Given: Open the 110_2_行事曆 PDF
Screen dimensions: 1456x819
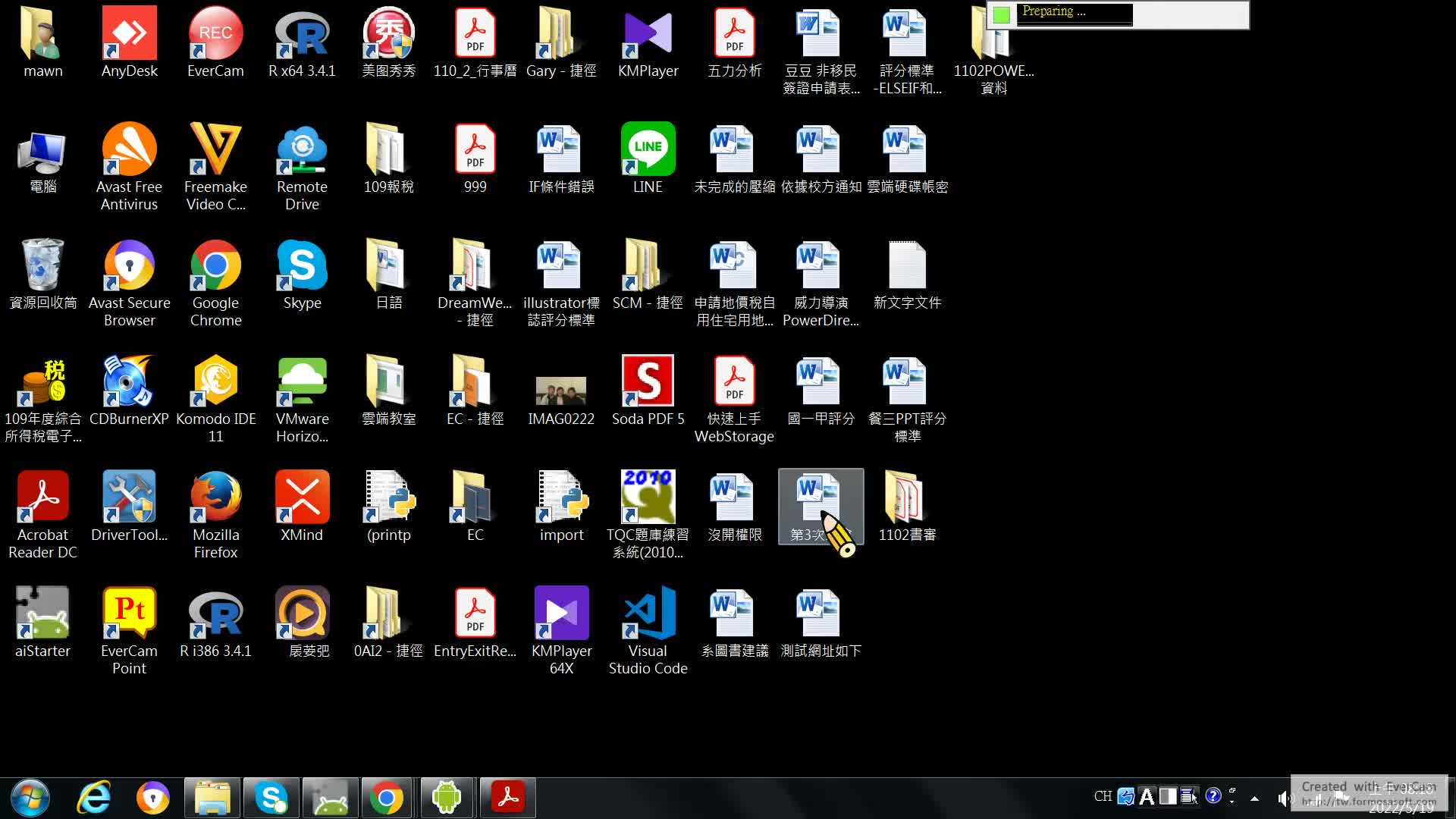Looking at the screenshot, I should (x=475, y=42).
